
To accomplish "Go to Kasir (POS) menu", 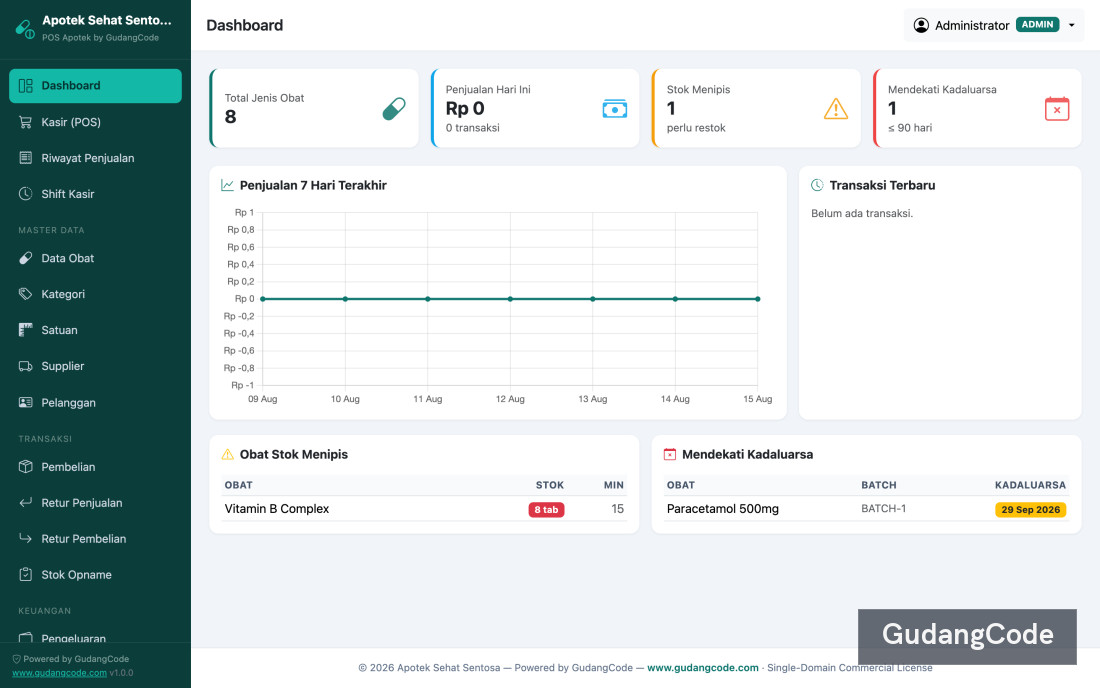I will point(95,122).
